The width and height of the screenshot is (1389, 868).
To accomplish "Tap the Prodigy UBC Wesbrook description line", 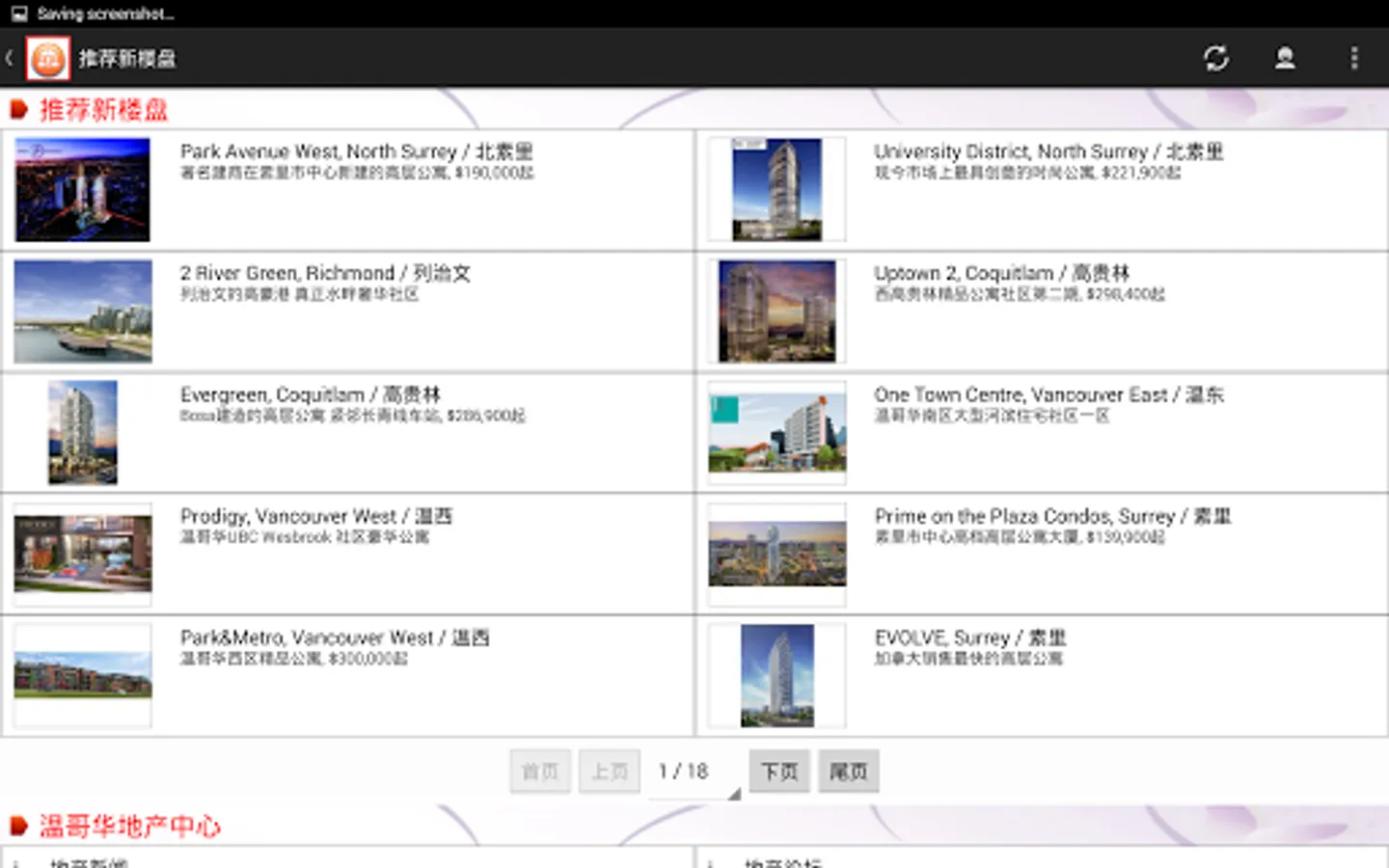I will coord(305,537).
